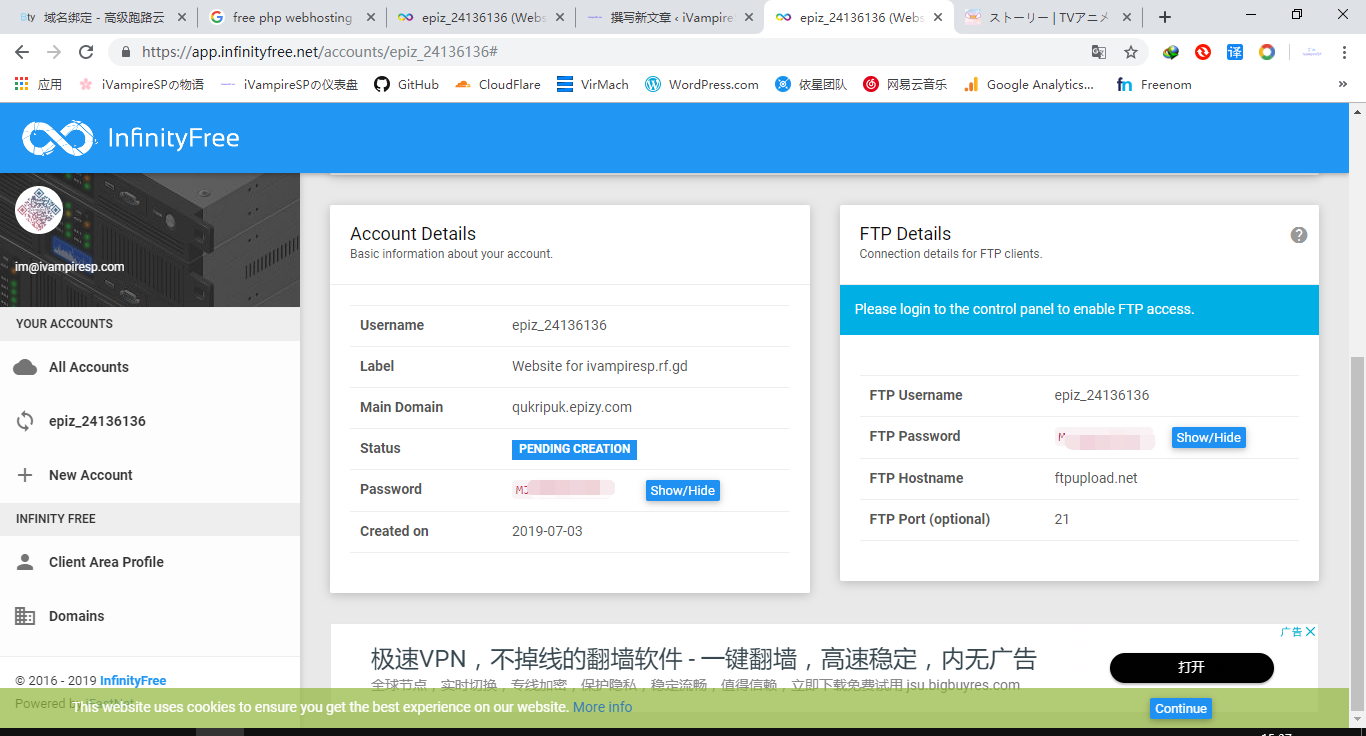The height and width of the screenshot is (736, 1366).
Task: Click the account username epiz_24136136 value
Action: coord(559,325)
